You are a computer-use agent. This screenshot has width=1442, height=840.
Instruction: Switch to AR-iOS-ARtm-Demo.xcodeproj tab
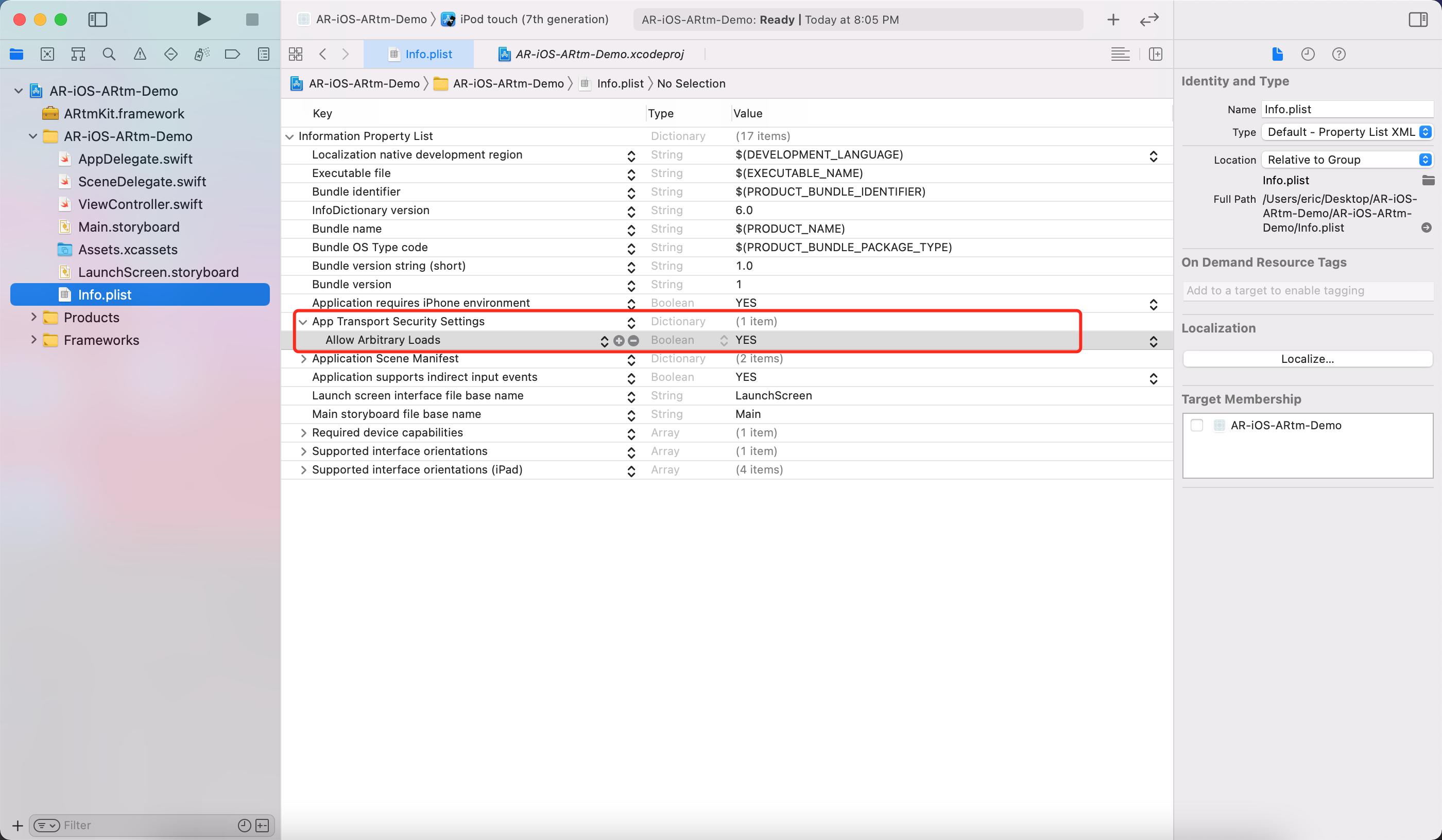[x=590, y=55]
